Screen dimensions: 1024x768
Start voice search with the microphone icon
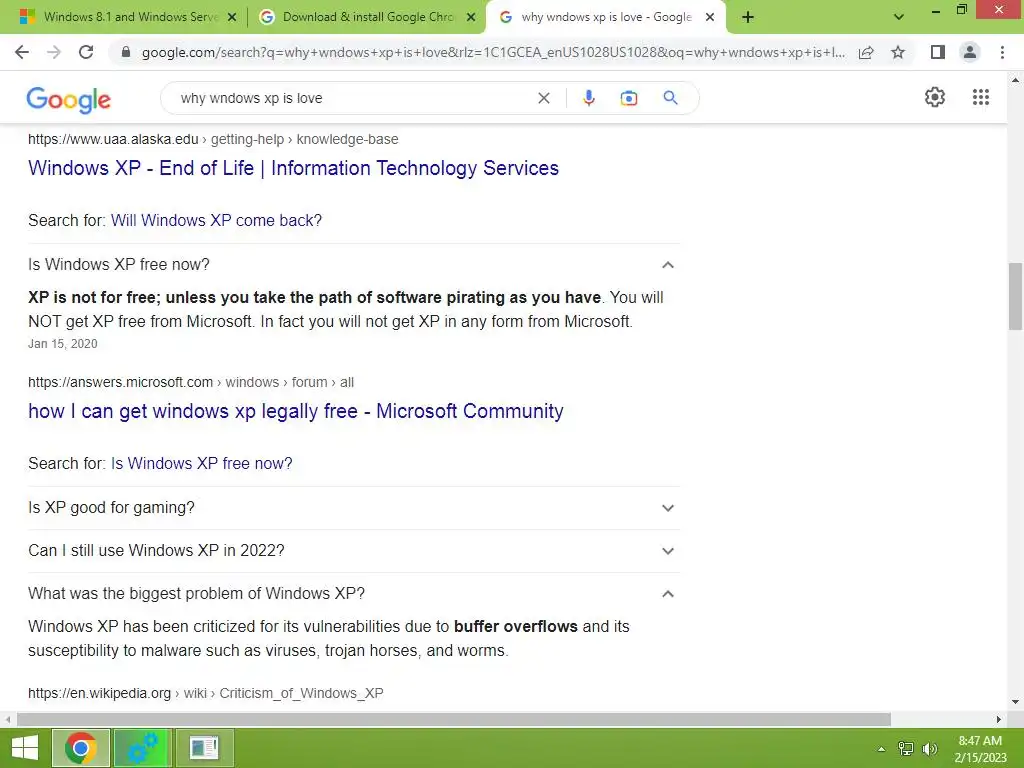tap(588, 98)
